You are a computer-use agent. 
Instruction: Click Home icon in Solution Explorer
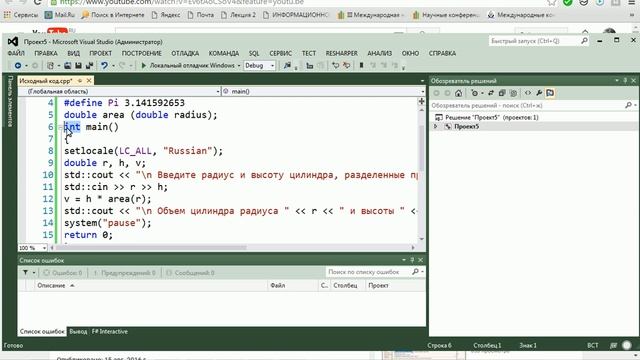(459, 93)
